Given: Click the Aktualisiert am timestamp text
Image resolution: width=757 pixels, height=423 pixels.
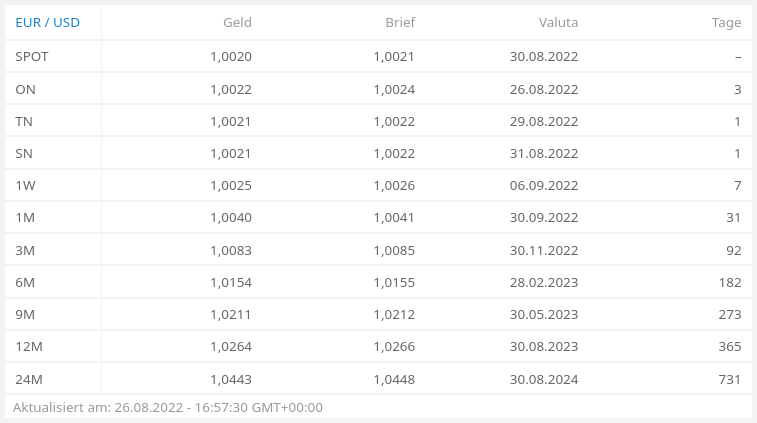Looking at the screenshot, I should pos(168,408).
